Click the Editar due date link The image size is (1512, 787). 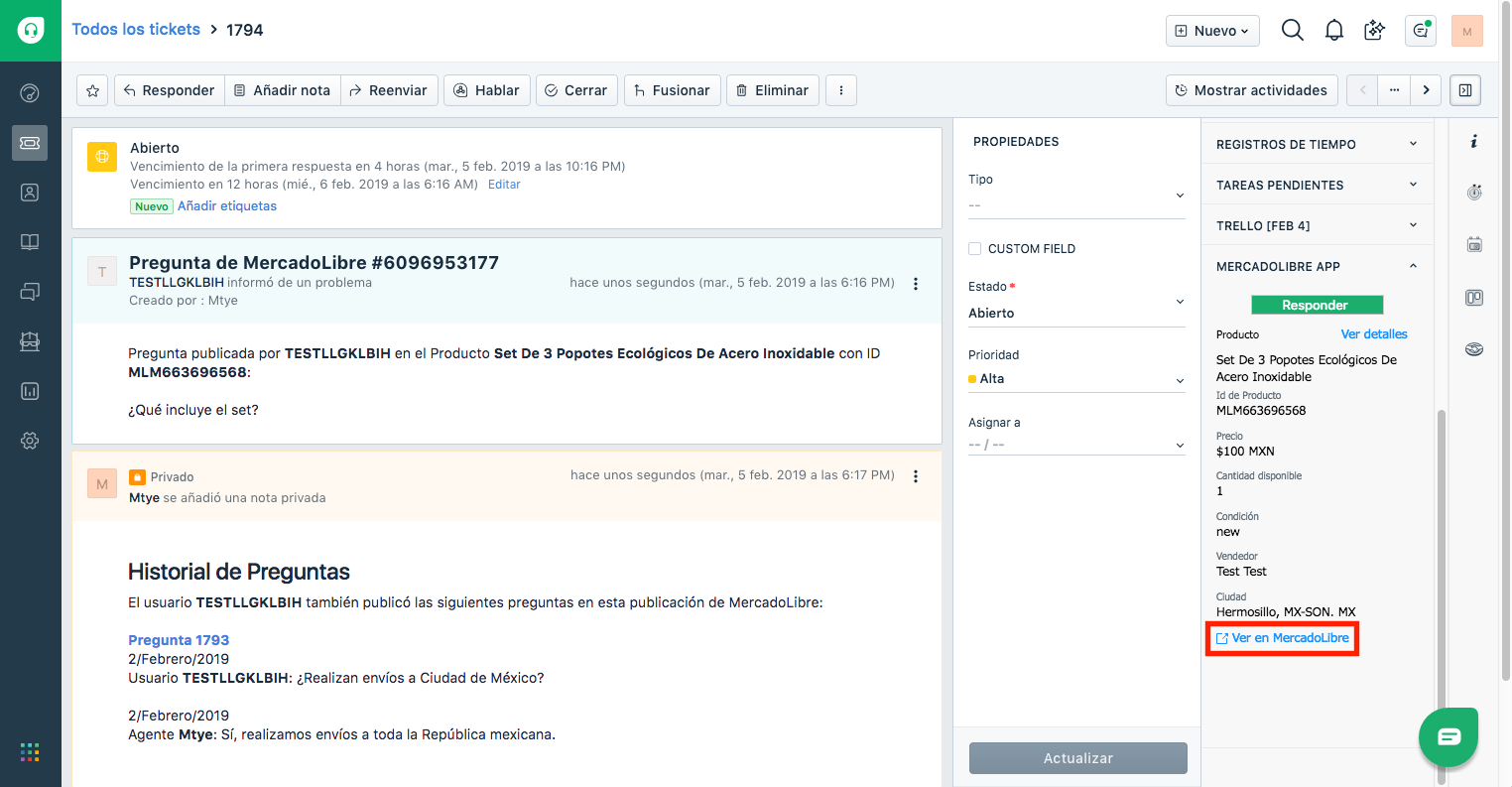click(504, 185)
